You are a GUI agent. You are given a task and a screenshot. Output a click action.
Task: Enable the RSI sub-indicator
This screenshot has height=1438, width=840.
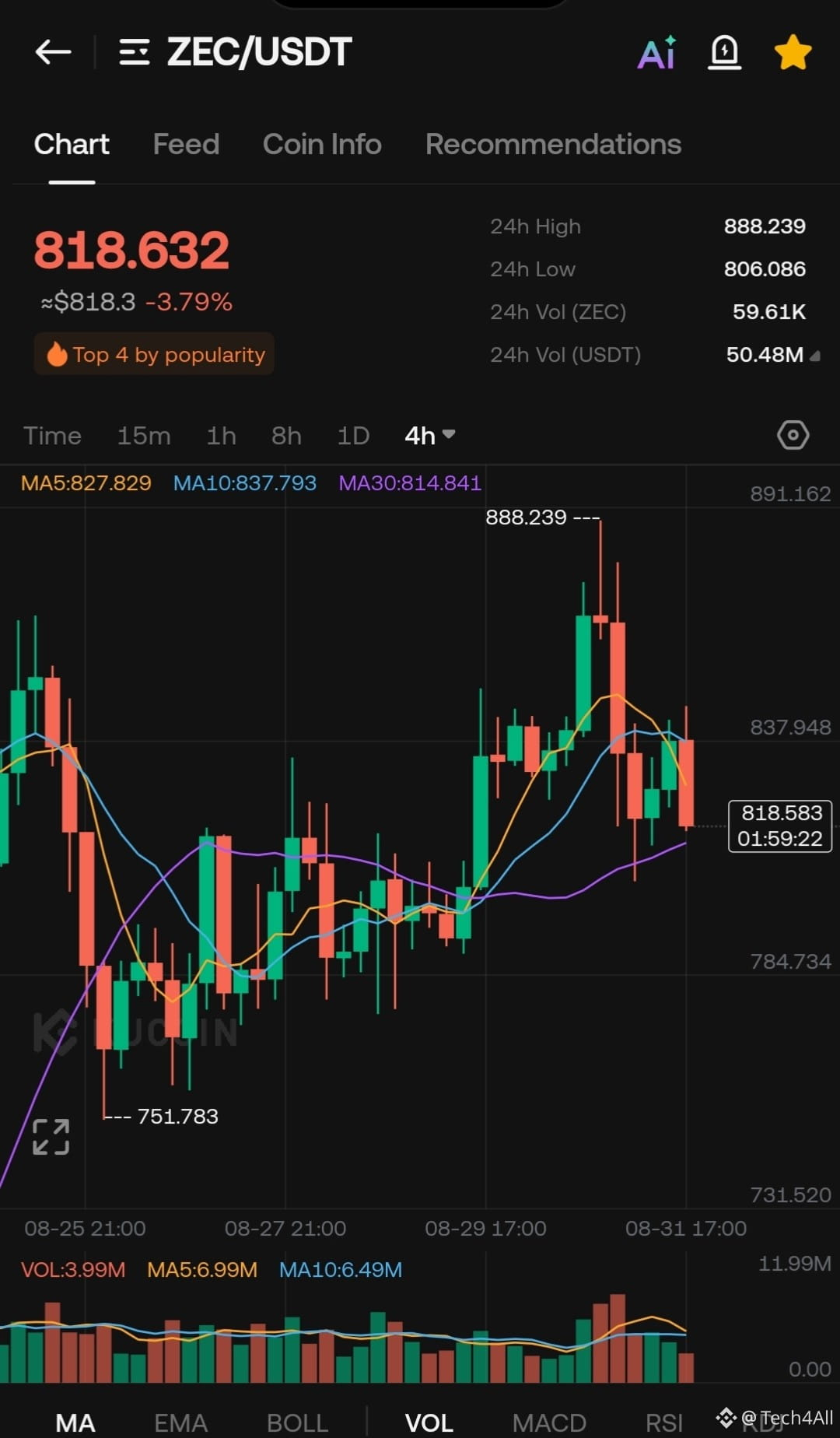[663, 1422]
